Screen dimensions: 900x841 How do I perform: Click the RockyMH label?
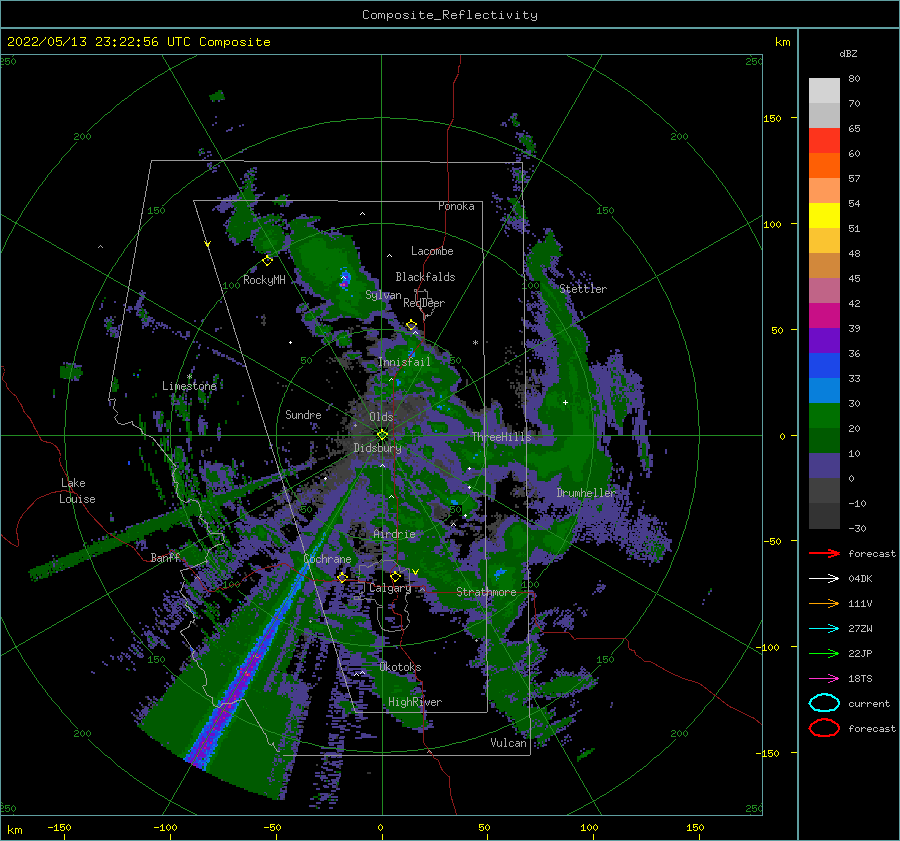tap(264, 280)
